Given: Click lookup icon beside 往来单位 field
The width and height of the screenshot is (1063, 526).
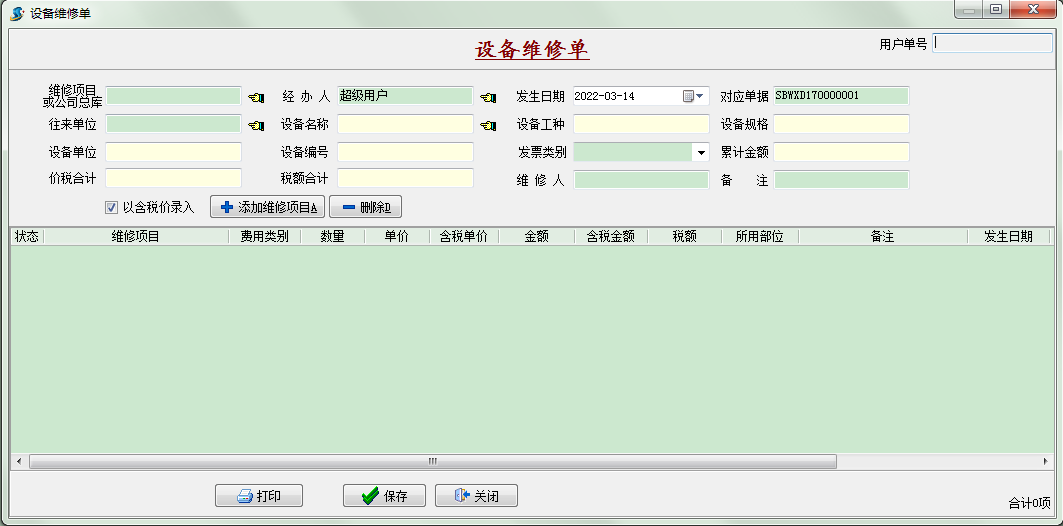Looking at the screenshot, I should [256, 125].
